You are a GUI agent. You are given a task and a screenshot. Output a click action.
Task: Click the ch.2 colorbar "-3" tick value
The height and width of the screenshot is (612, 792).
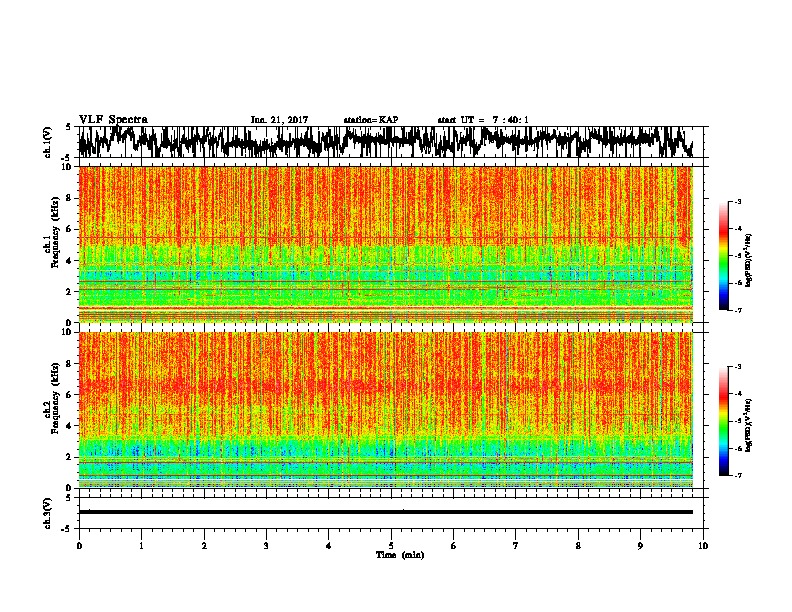[x=737, y=367]
